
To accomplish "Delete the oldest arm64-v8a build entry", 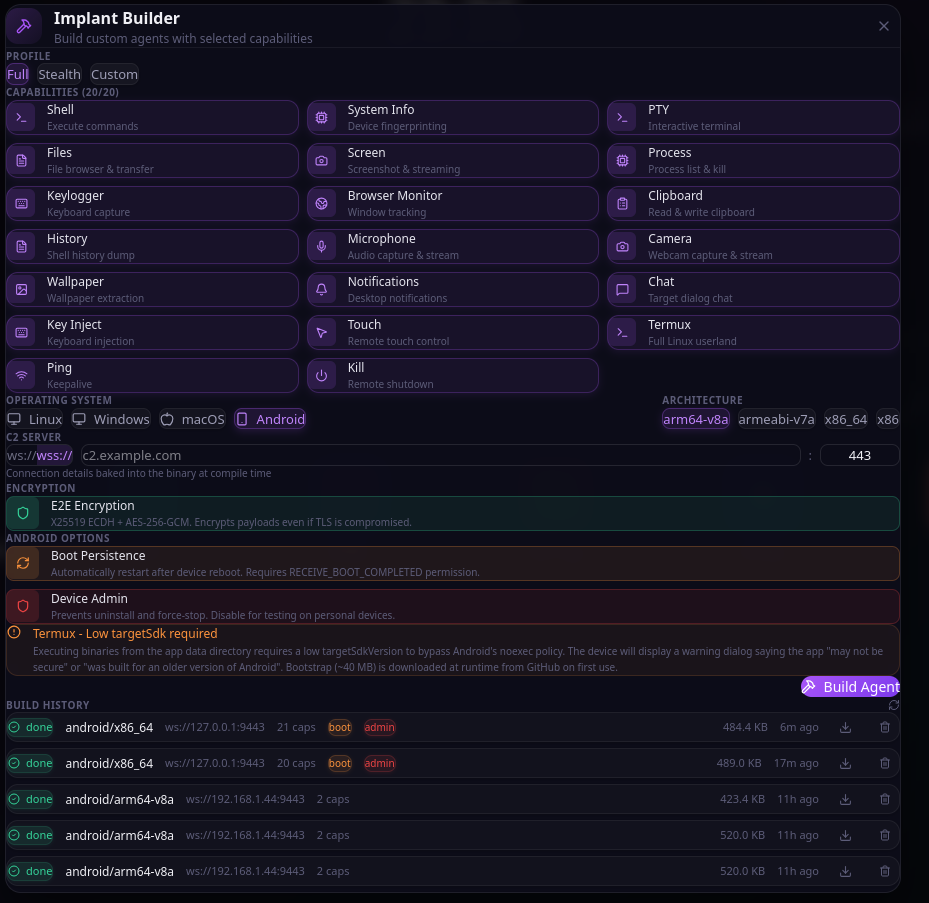I will tap(884, 871).
